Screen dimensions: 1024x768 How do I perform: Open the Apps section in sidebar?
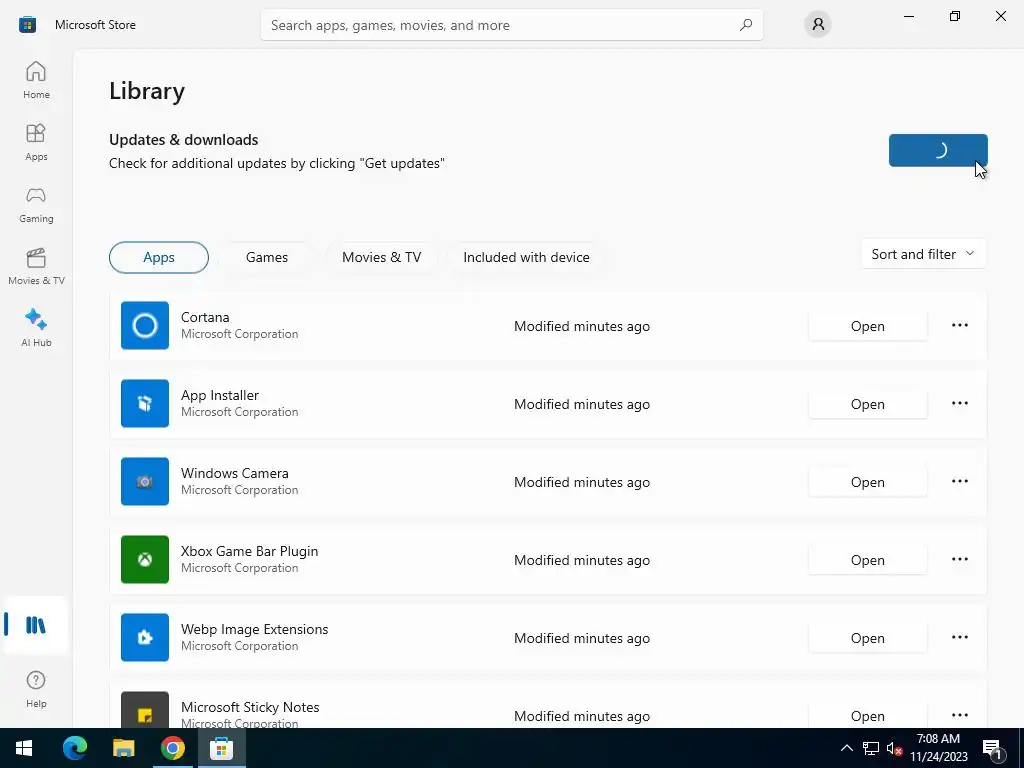pos(36,142)
